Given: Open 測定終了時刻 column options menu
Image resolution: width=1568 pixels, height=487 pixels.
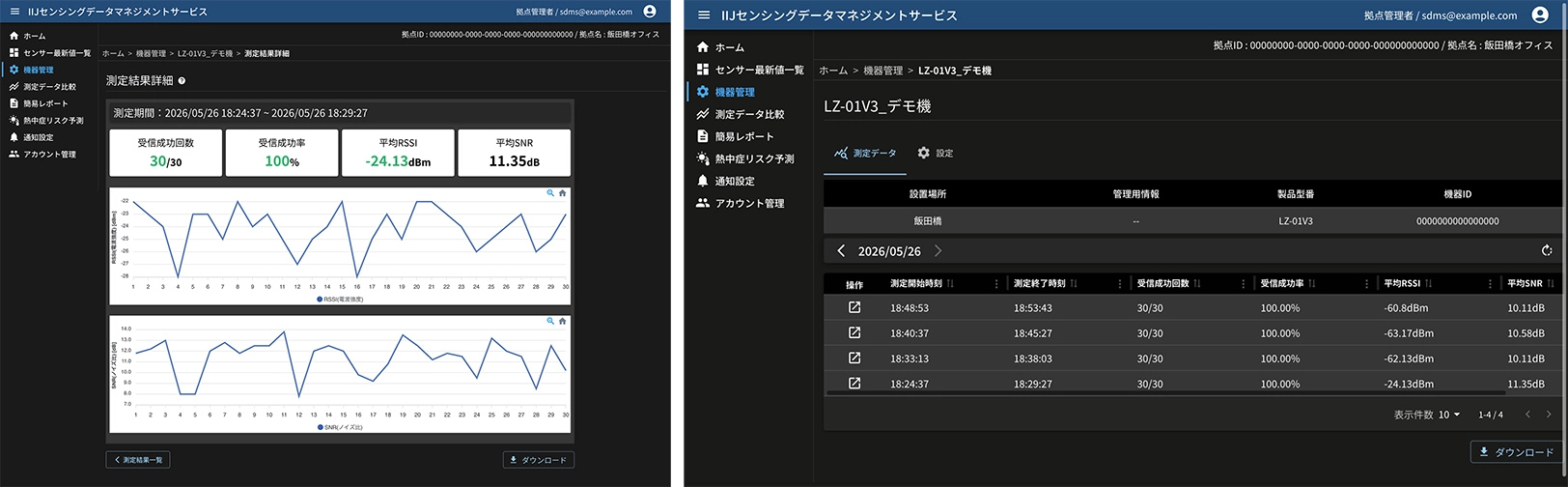Looking at the screenshot, I should [1120, 284].
